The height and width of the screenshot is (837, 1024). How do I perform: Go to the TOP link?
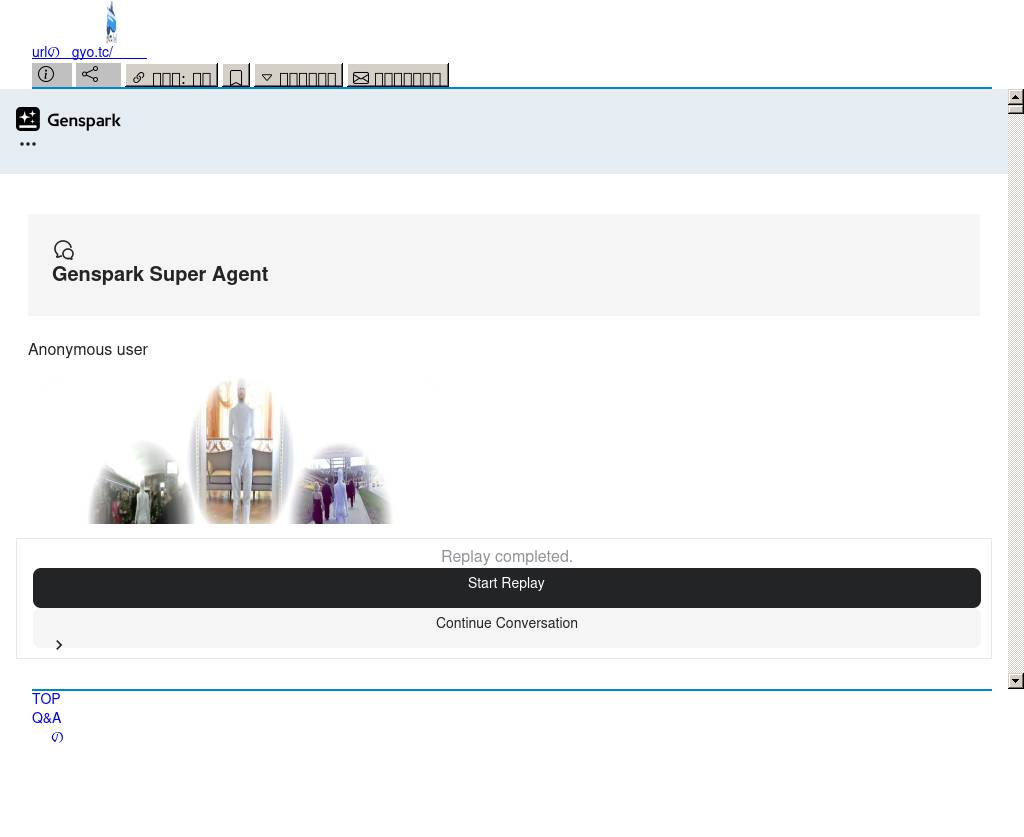click(x=46, y=699)
